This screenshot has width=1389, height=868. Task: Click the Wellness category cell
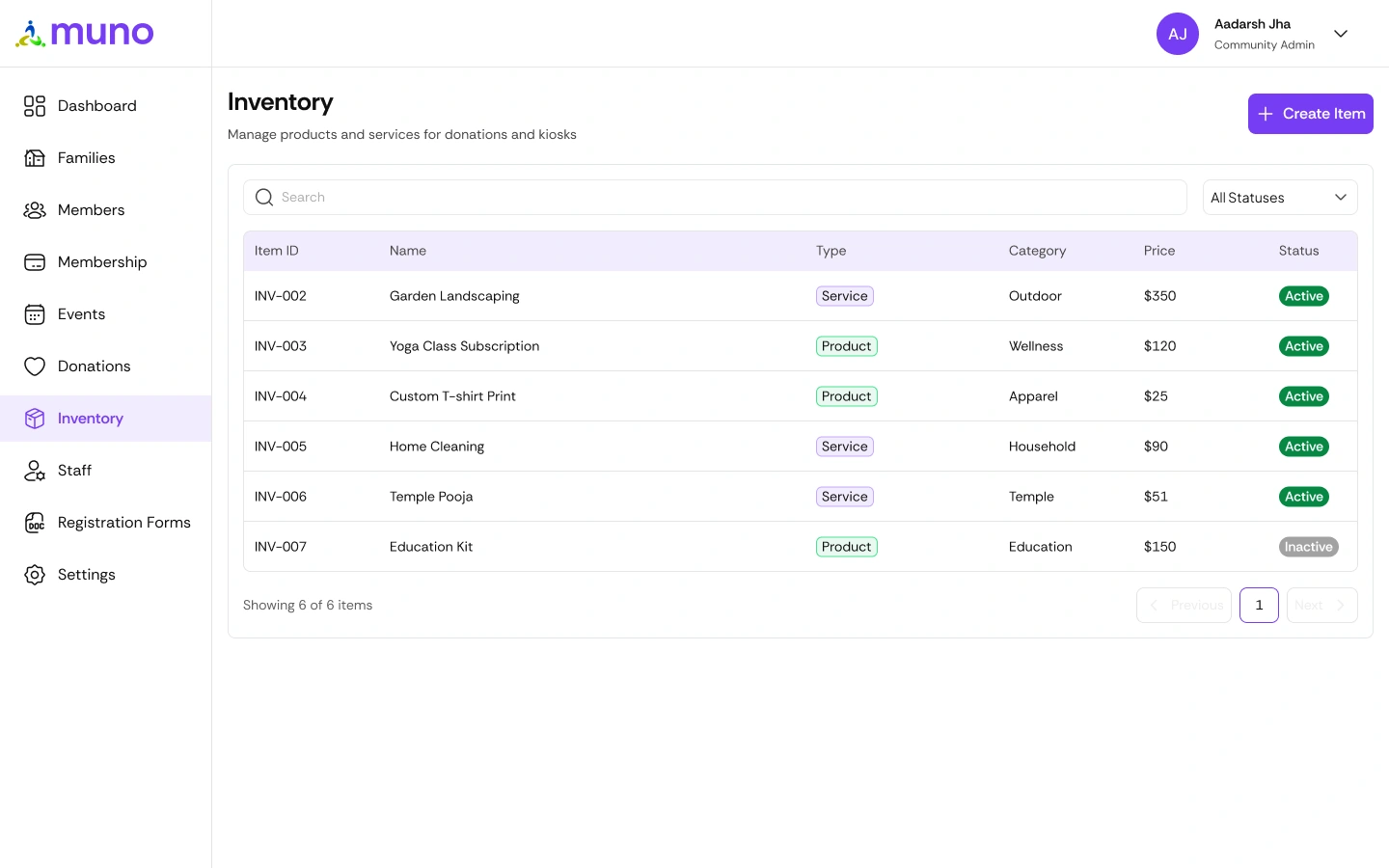[1036, 346]
